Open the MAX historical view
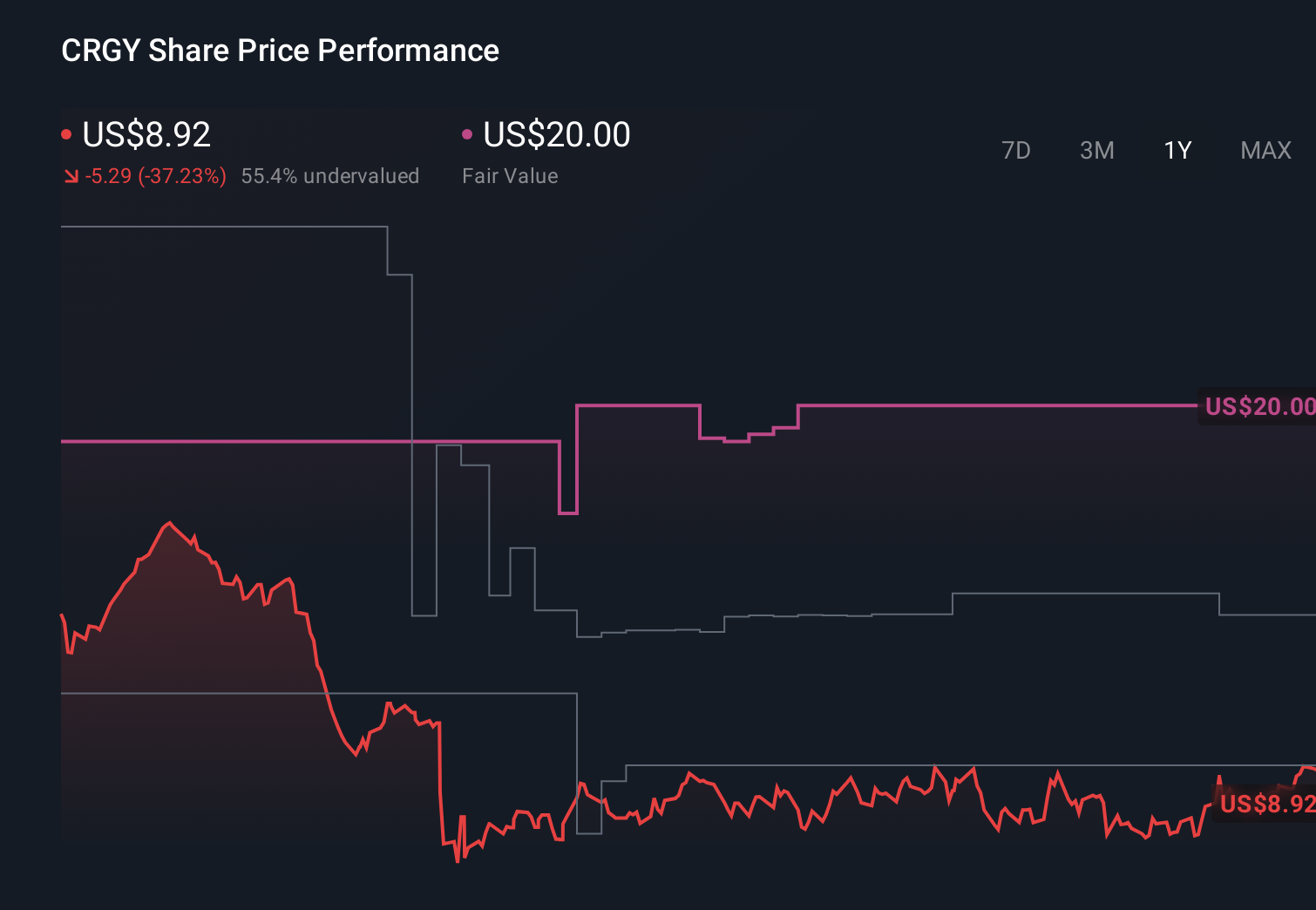This screenshot has height=910, width=1316. 1265,150
